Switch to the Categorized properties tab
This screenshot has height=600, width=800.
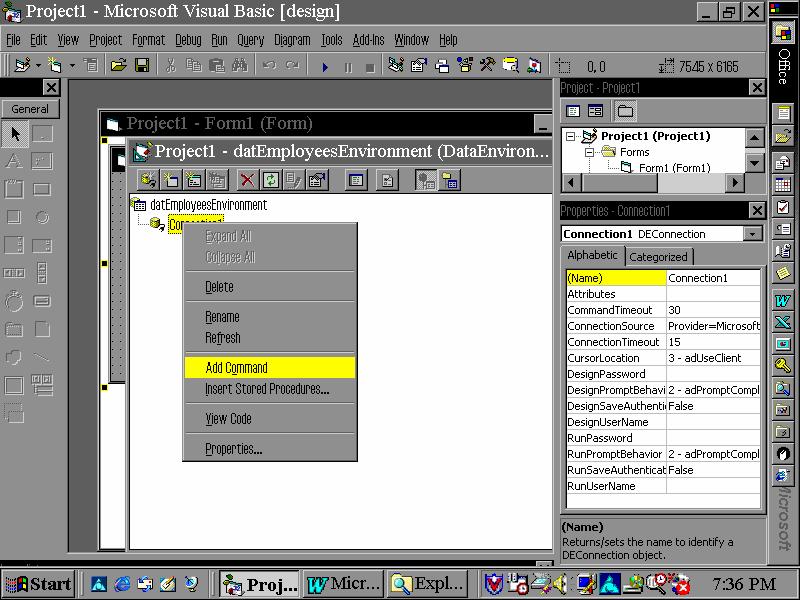click(658, 257)
